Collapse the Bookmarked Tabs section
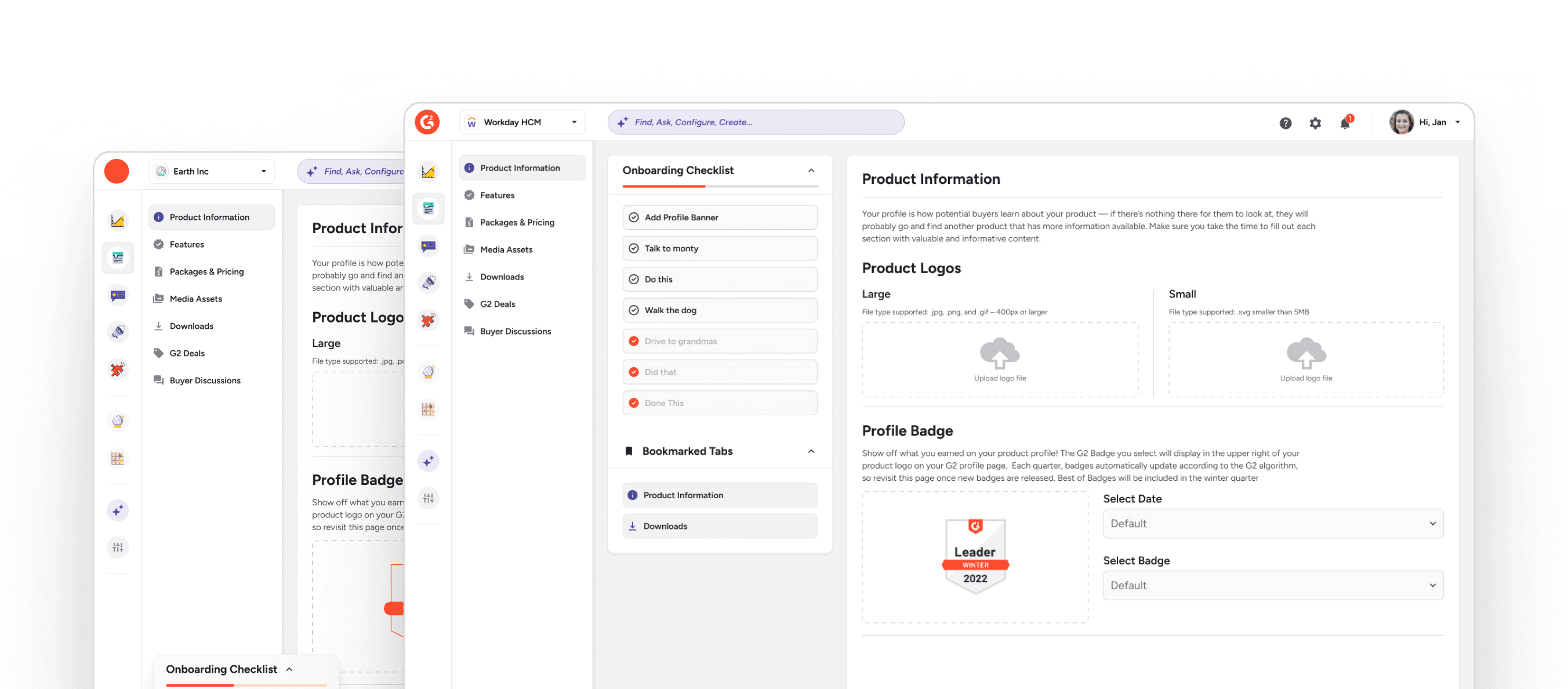The width and height of the screenshot is (1568, 689). point(811,451)
